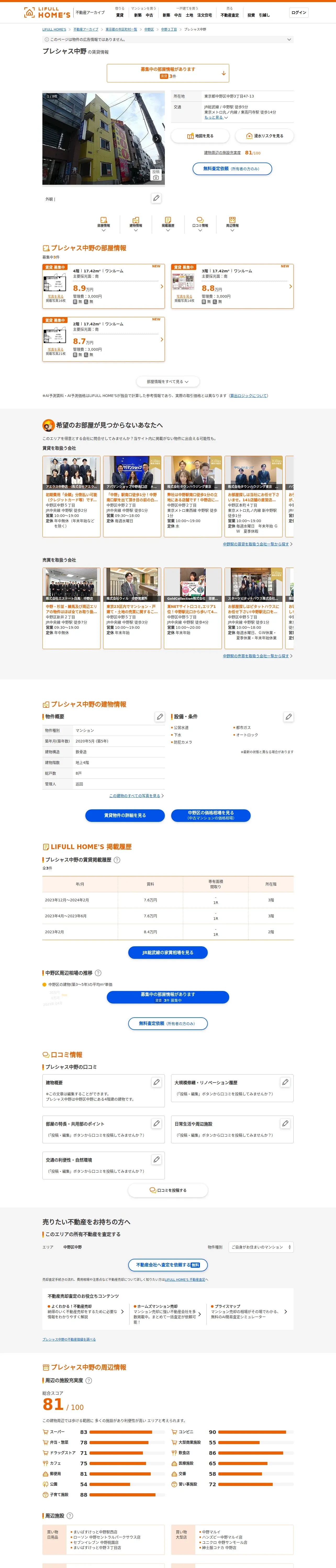Click JR総武線の家賃相場を見る button
This screenshot has height=1568, width=336.
168,953
